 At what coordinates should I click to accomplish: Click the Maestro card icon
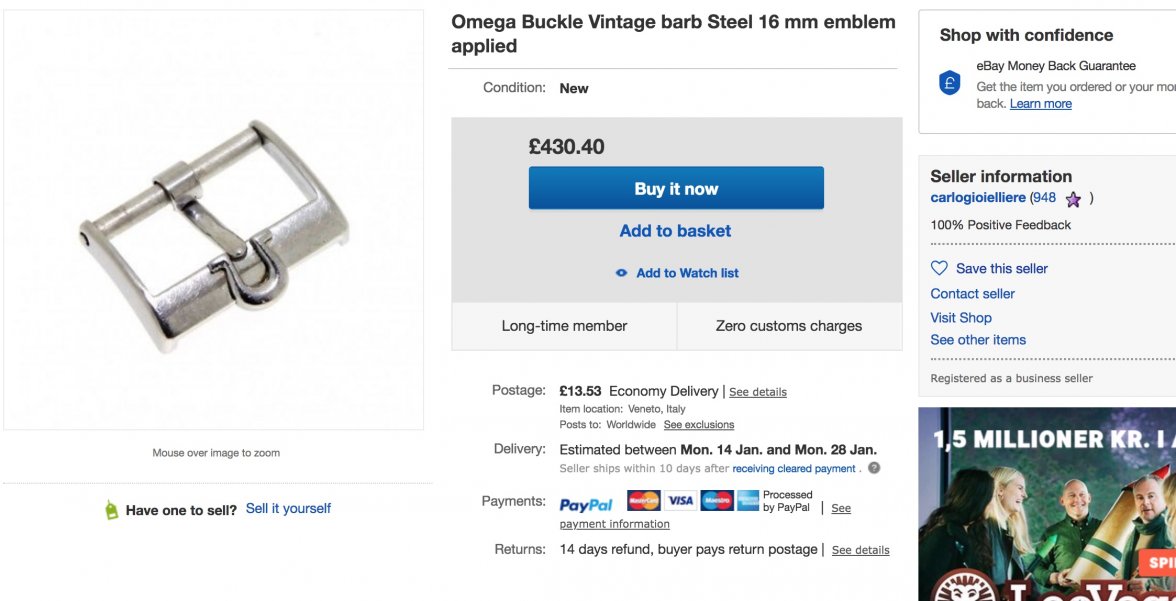pos(717,501)
